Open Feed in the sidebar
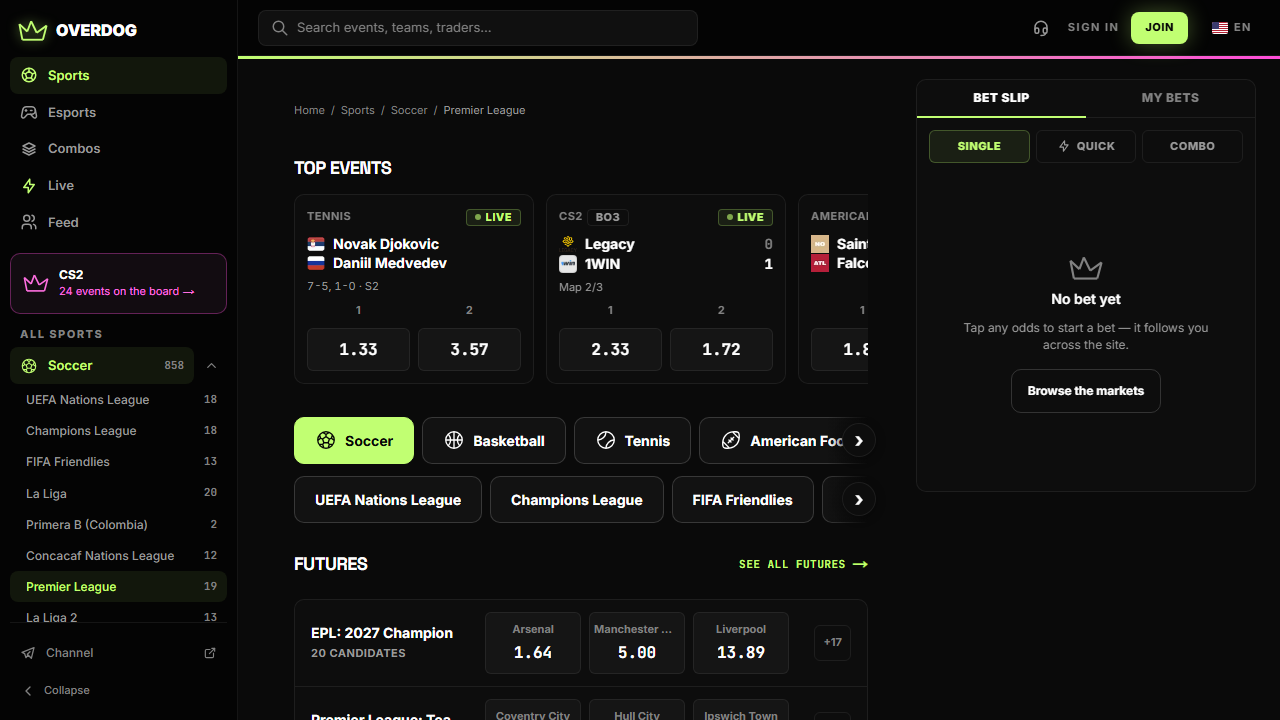 coord(118,222)
